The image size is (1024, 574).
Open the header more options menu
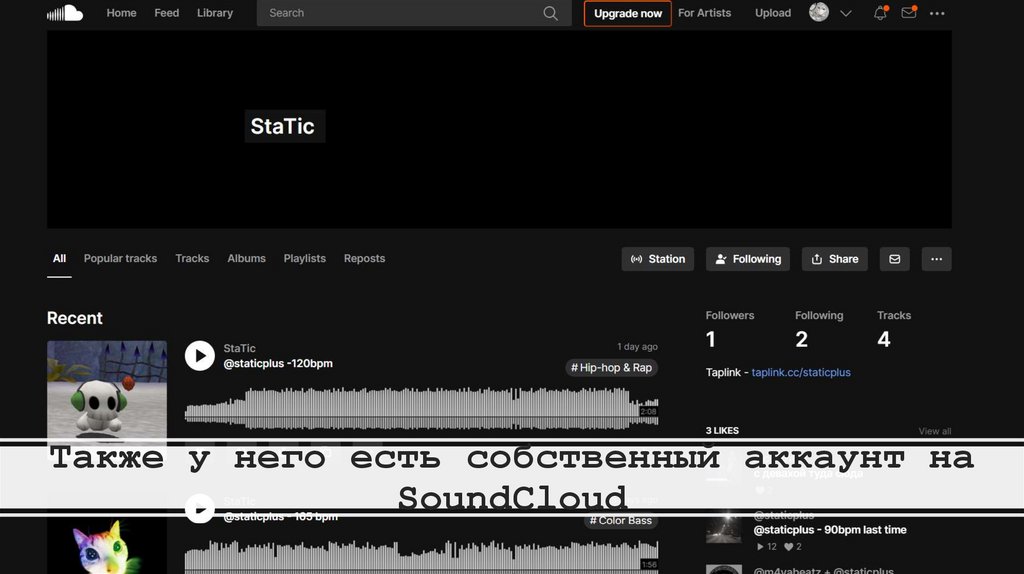937,13
